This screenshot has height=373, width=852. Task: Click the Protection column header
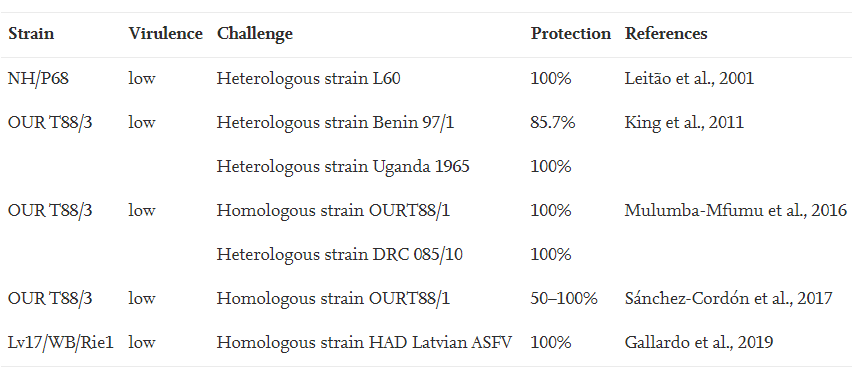[571, 34]
